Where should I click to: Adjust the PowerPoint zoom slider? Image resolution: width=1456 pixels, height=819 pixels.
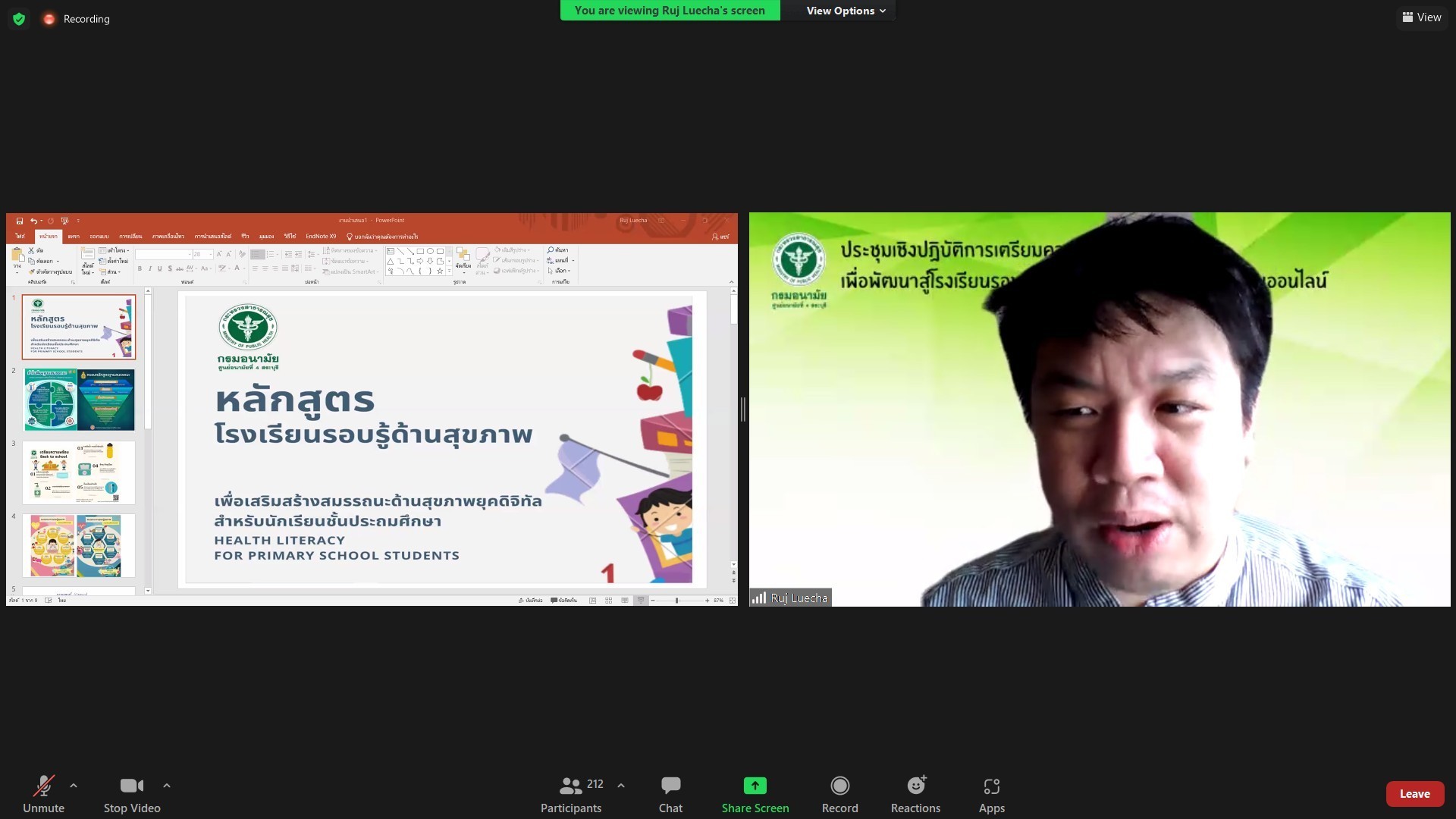[677, 601]
